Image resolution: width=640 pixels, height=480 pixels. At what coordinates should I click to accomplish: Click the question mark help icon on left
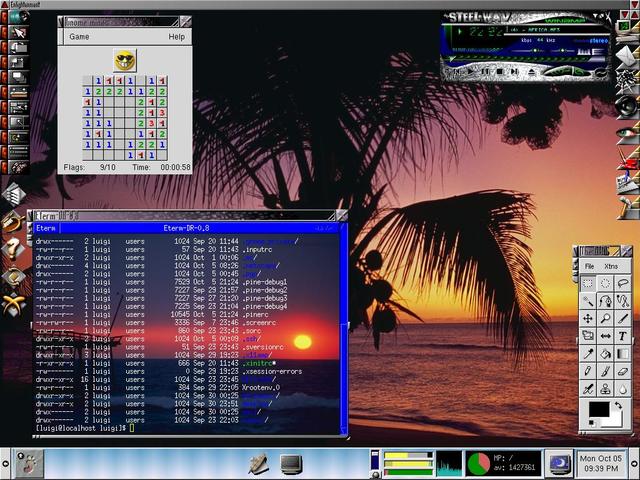pos(13,248)
